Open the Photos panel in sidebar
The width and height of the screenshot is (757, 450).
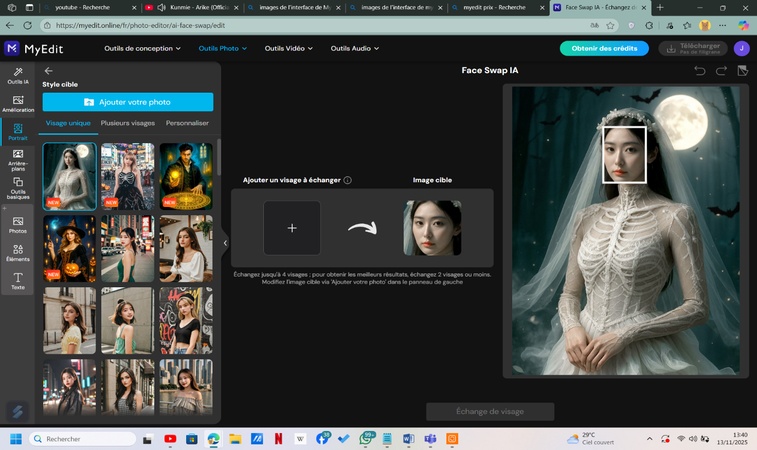tap(17, 224)
